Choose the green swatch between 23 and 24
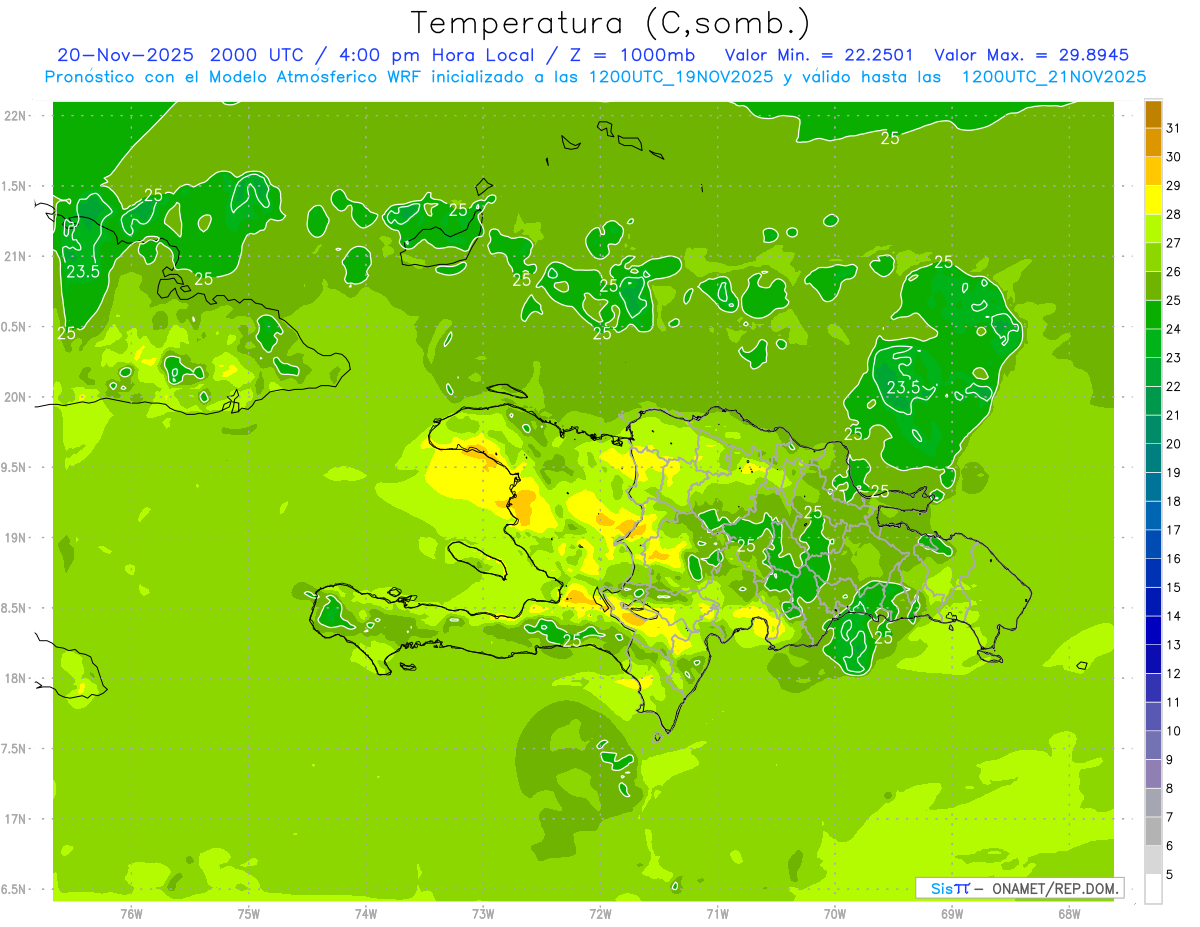Image resolution: width=1200 pixels, height=927 pixels. click(1153, 344)
